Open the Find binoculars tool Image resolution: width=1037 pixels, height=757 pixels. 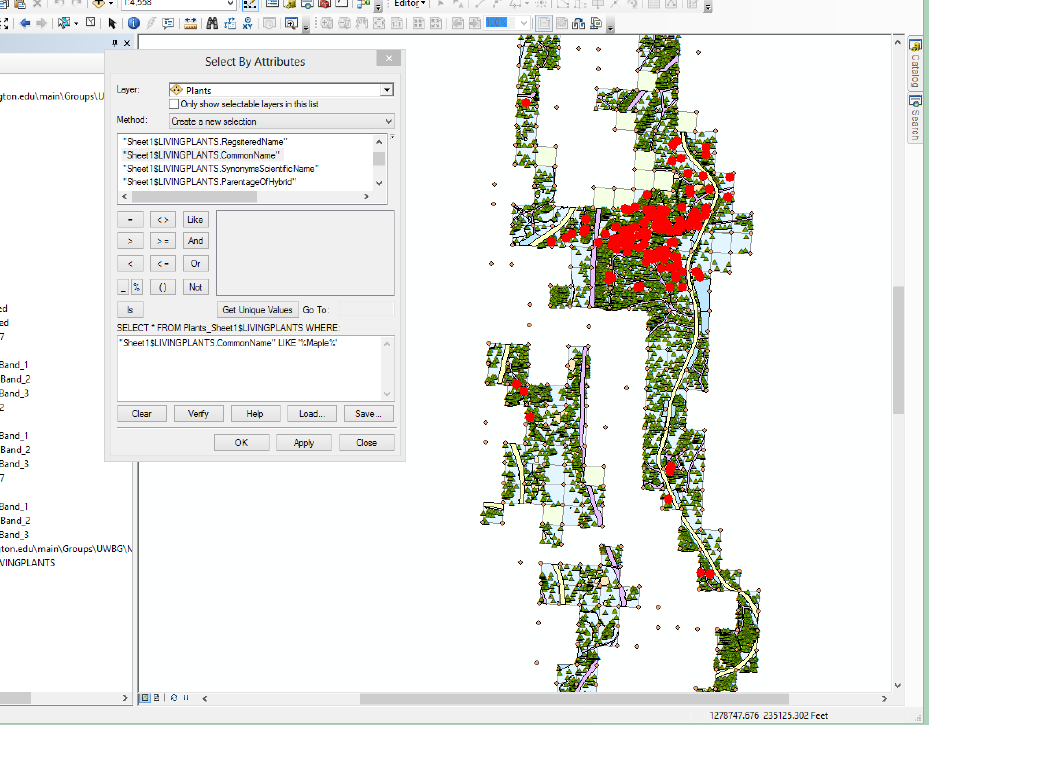pos(212,23)
